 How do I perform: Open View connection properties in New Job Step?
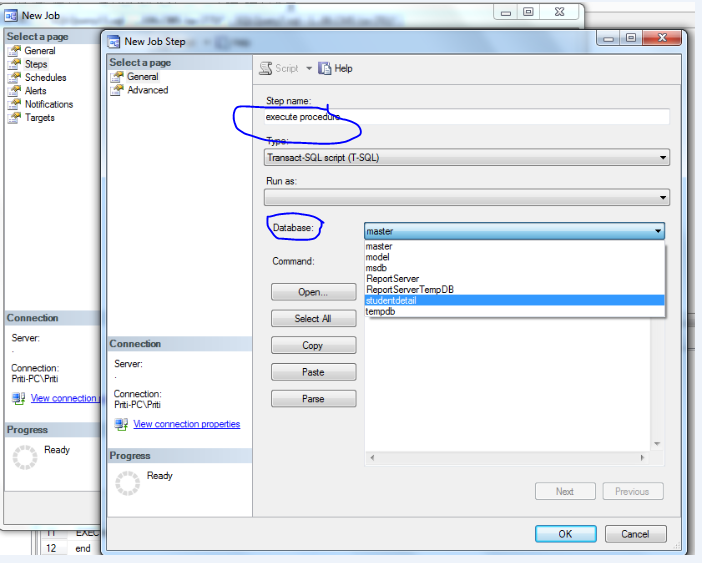(x=187, y=424)
